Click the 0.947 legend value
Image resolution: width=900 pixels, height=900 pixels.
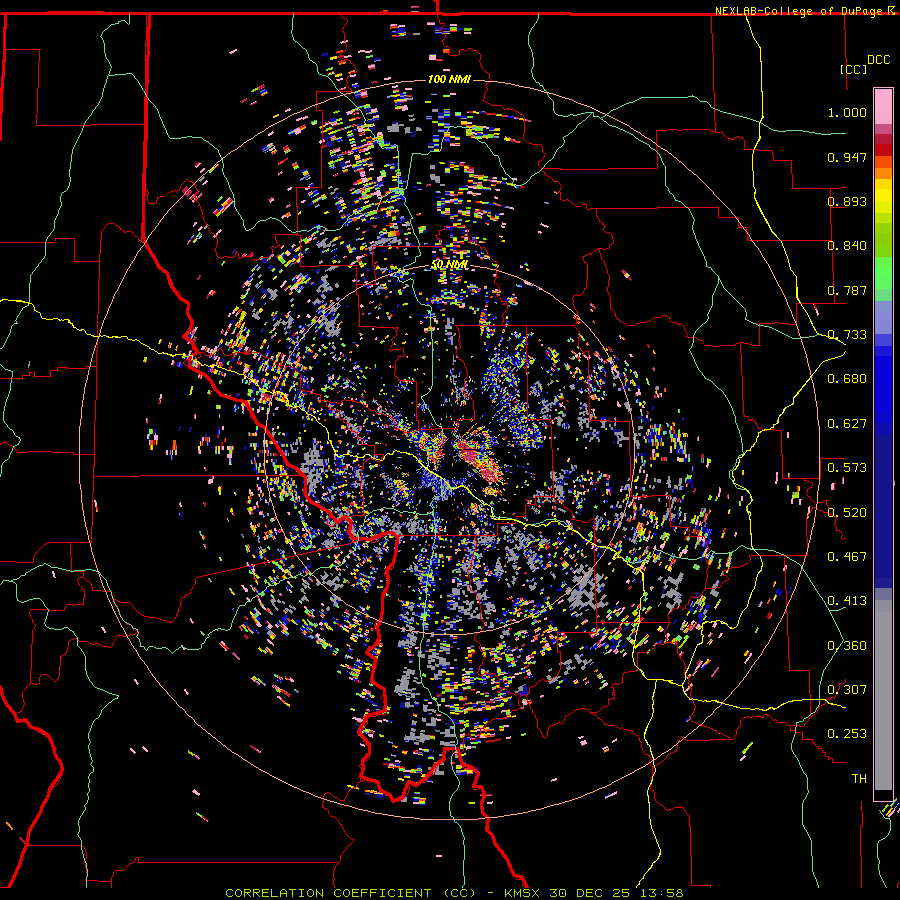847,157
